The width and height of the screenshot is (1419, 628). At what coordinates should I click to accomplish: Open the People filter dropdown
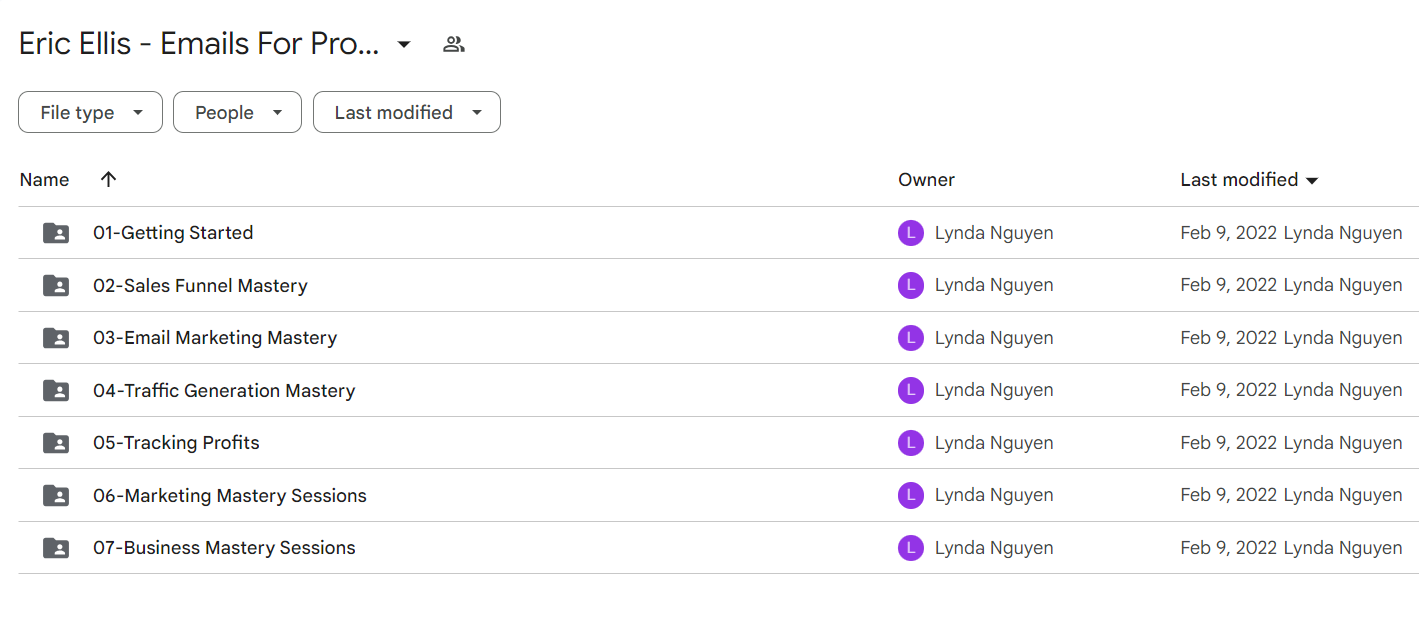pyautogui.click(x=237, y=112)
